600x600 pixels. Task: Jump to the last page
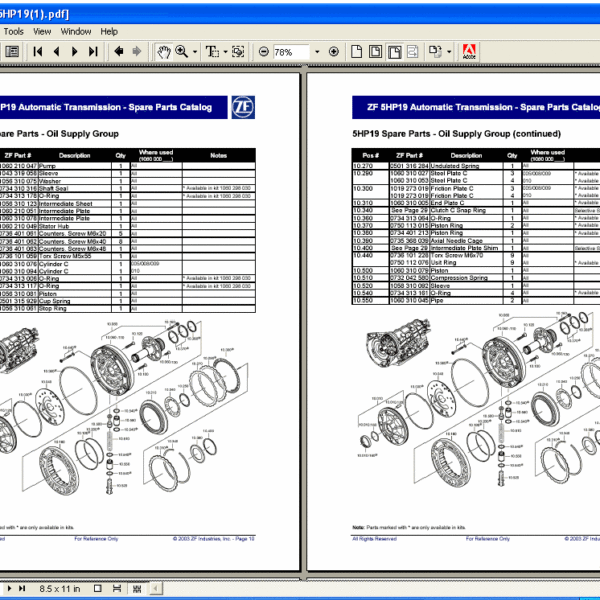tap(93, 51)
